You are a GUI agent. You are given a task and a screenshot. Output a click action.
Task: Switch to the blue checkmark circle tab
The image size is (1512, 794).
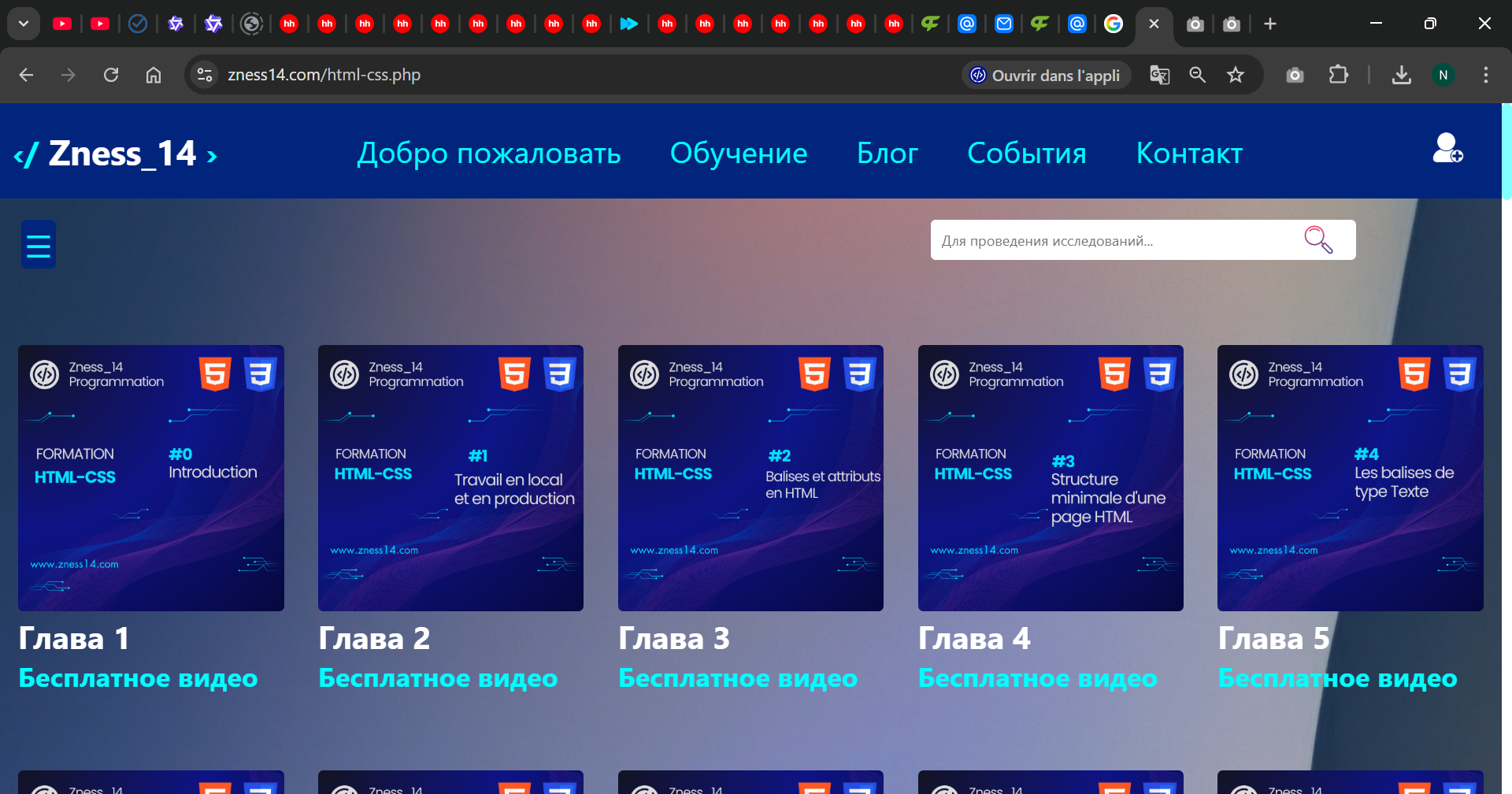[138, 24]
